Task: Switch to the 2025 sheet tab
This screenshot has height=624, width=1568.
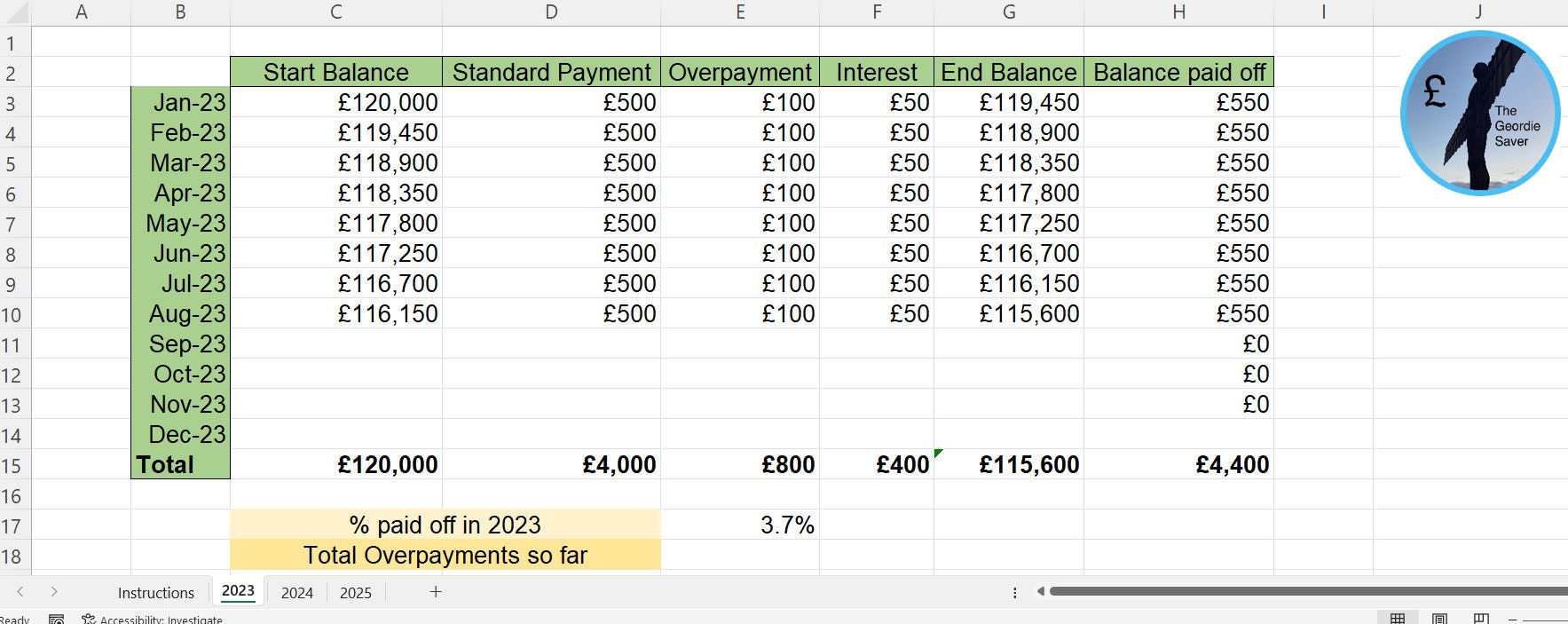Action: click(356, 593)
